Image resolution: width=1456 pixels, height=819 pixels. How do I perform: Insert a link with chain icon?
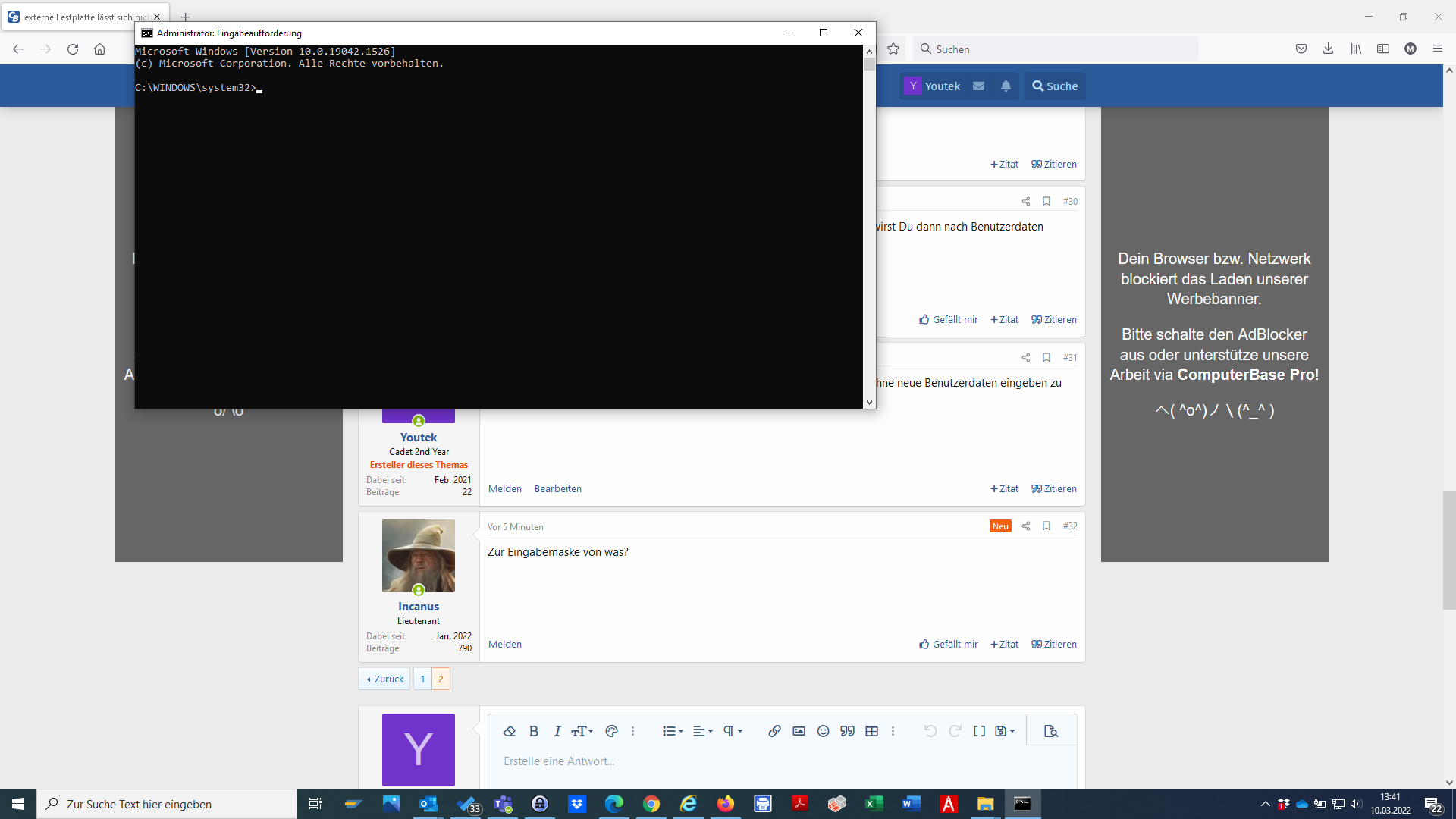point(774,731)
